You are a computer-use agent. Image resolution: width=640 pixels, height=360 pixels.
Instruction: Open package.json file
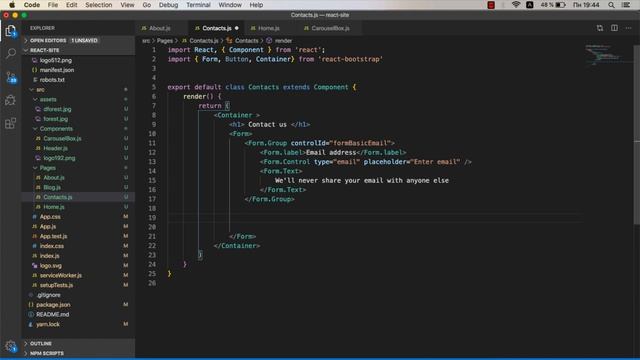coord(78,305)
